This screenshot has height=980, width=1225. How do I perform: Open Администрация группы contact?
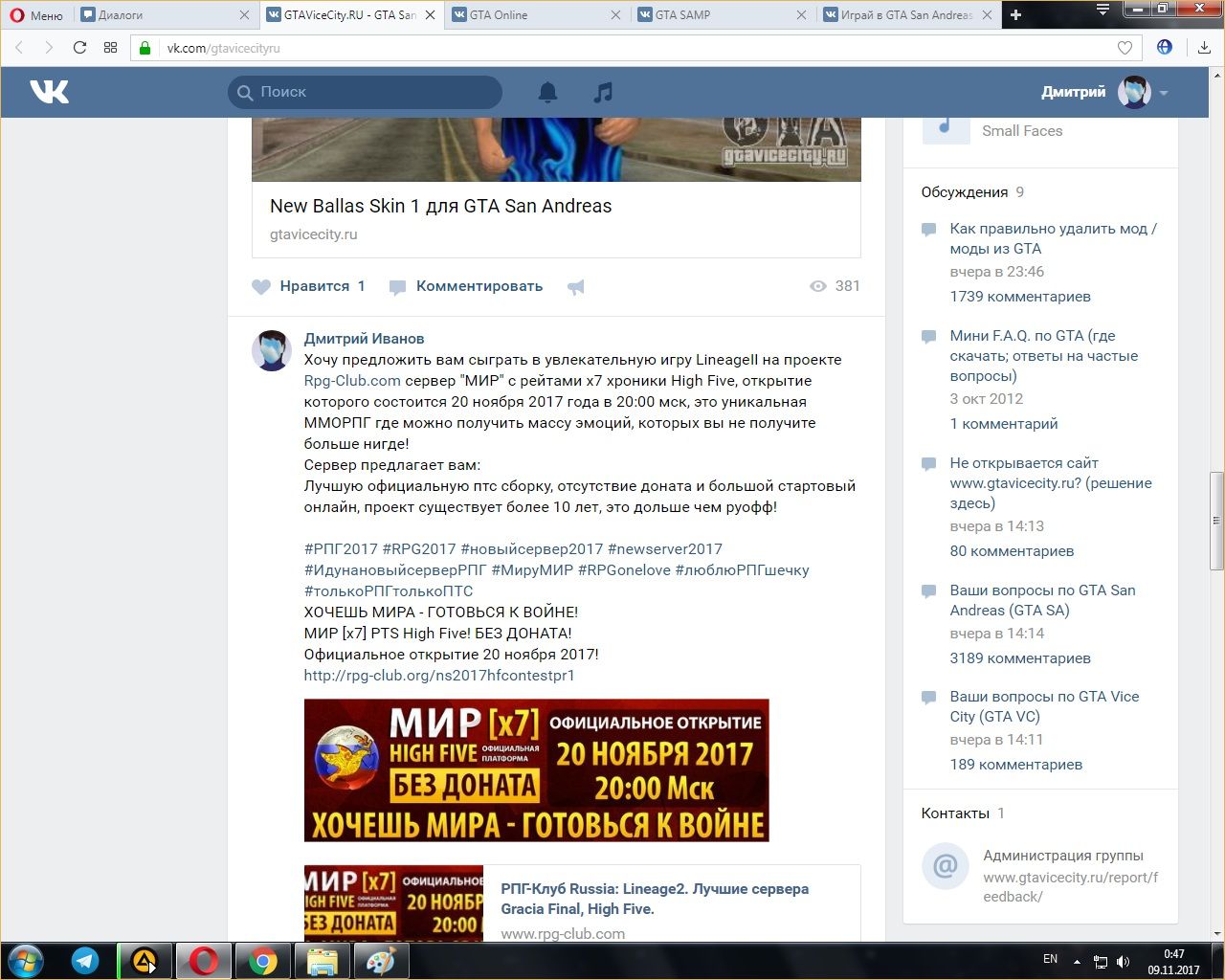(x=1063, y=856)
